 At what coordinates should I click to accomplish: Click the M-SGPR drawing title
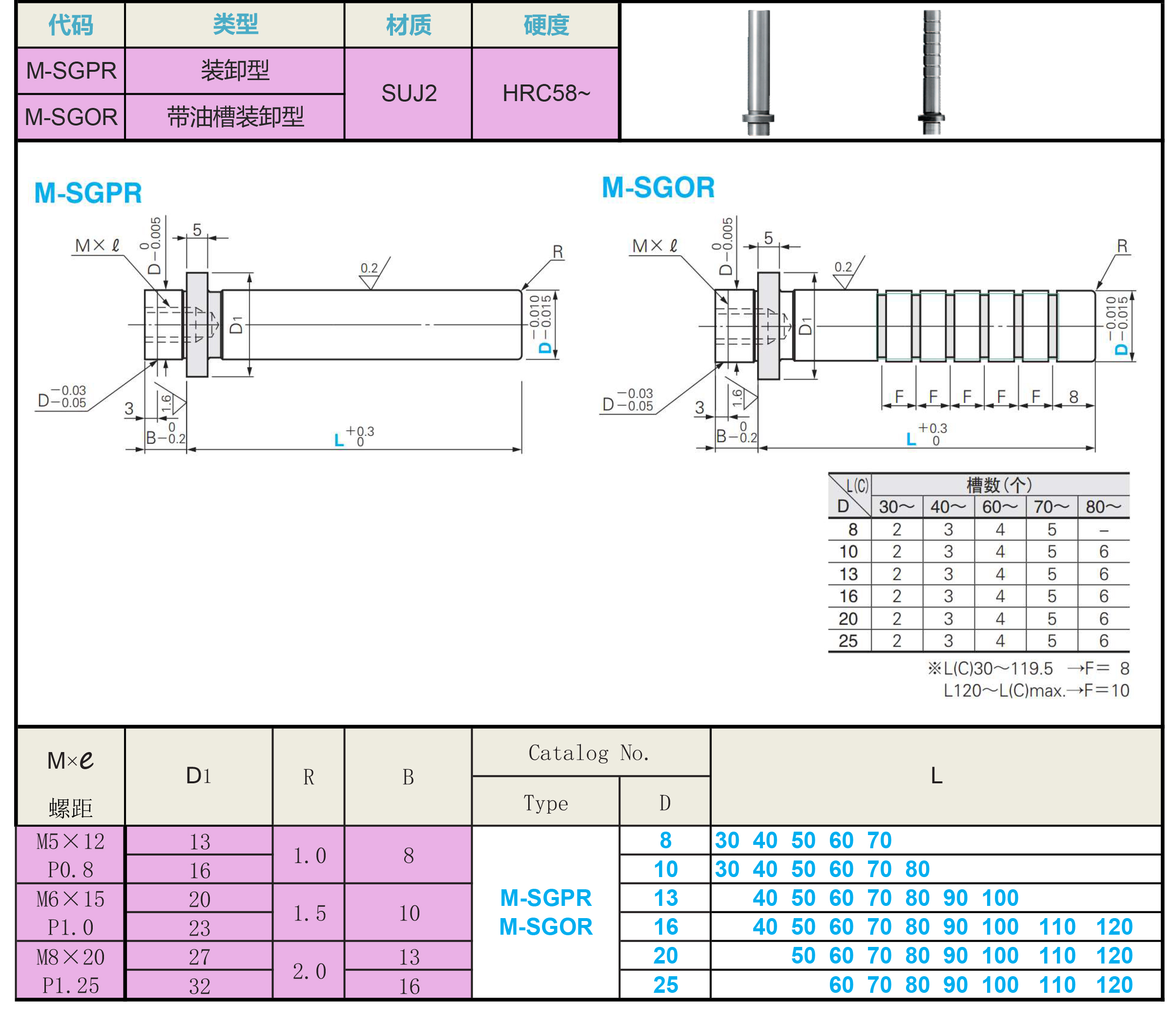tap(88, 192)
